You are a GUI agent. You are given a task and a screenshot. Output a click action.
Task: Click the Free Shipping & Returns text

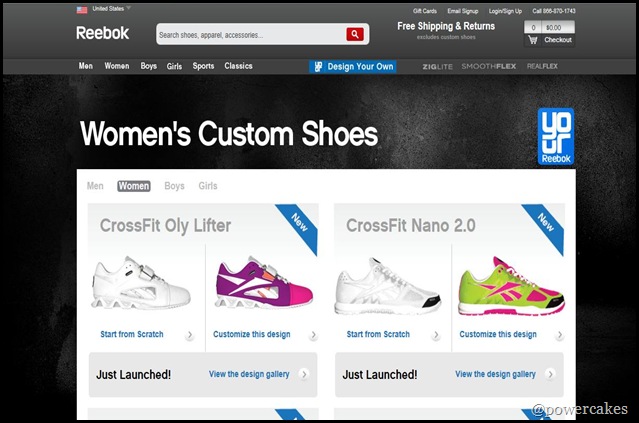click(446, 26)
